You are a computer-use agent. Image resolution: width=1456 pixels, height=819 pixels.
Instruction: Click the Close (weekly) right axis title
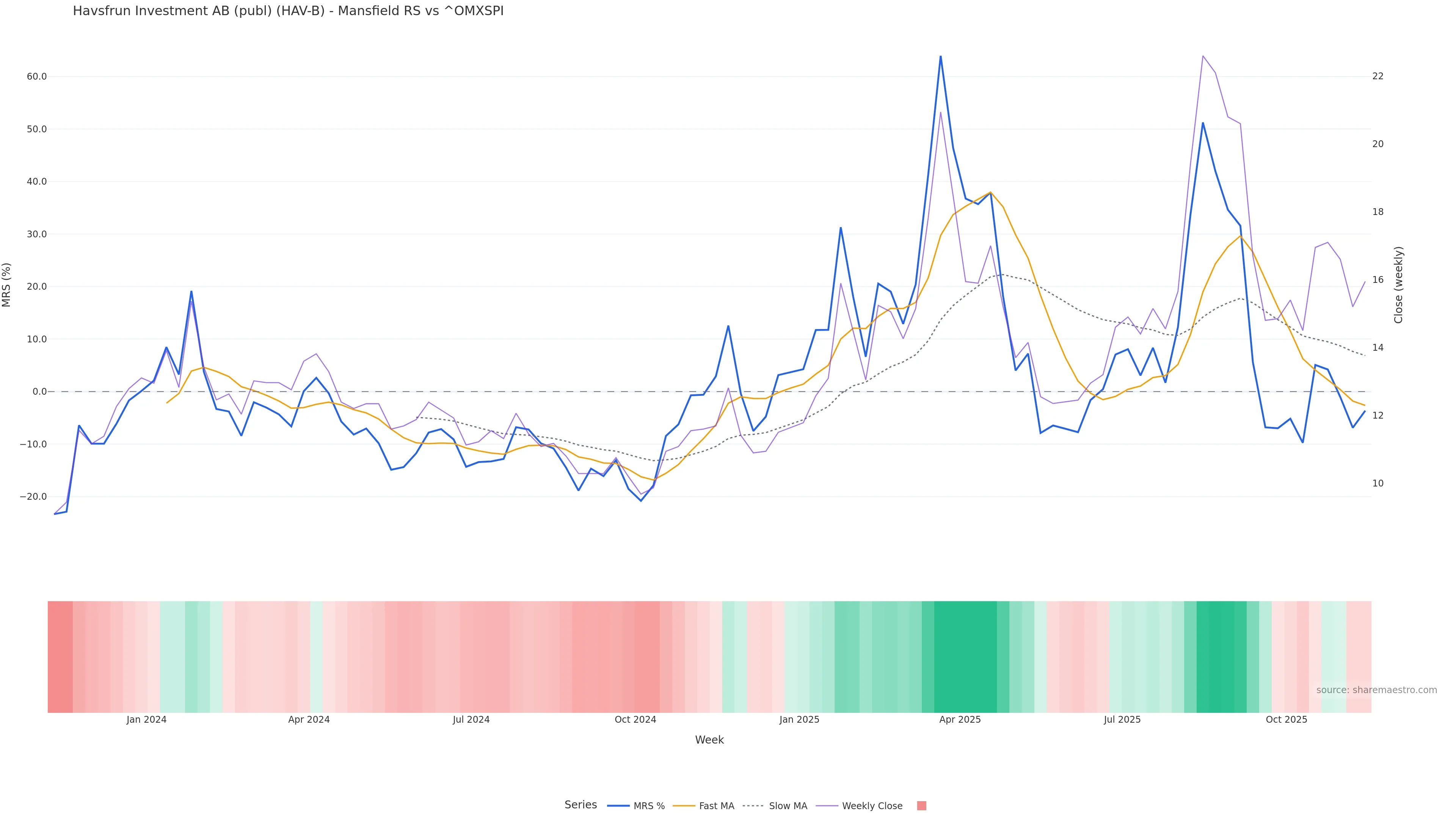click(1398, 285)
